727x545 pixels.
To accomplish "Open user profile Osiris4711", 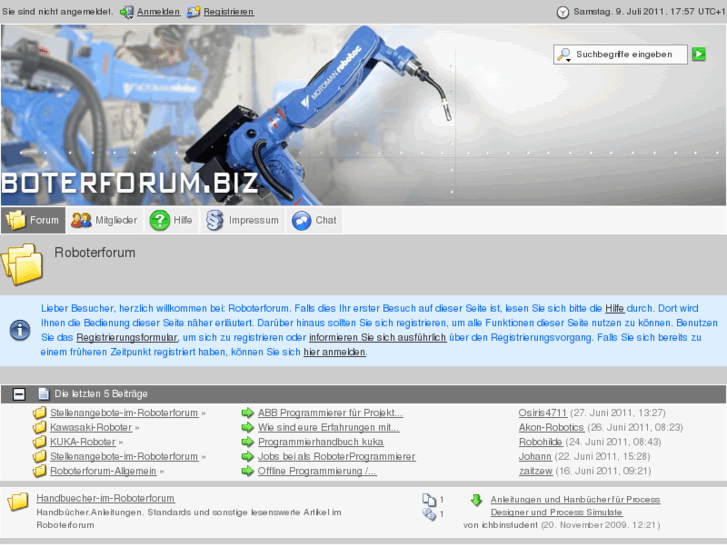I will (543, 413).
